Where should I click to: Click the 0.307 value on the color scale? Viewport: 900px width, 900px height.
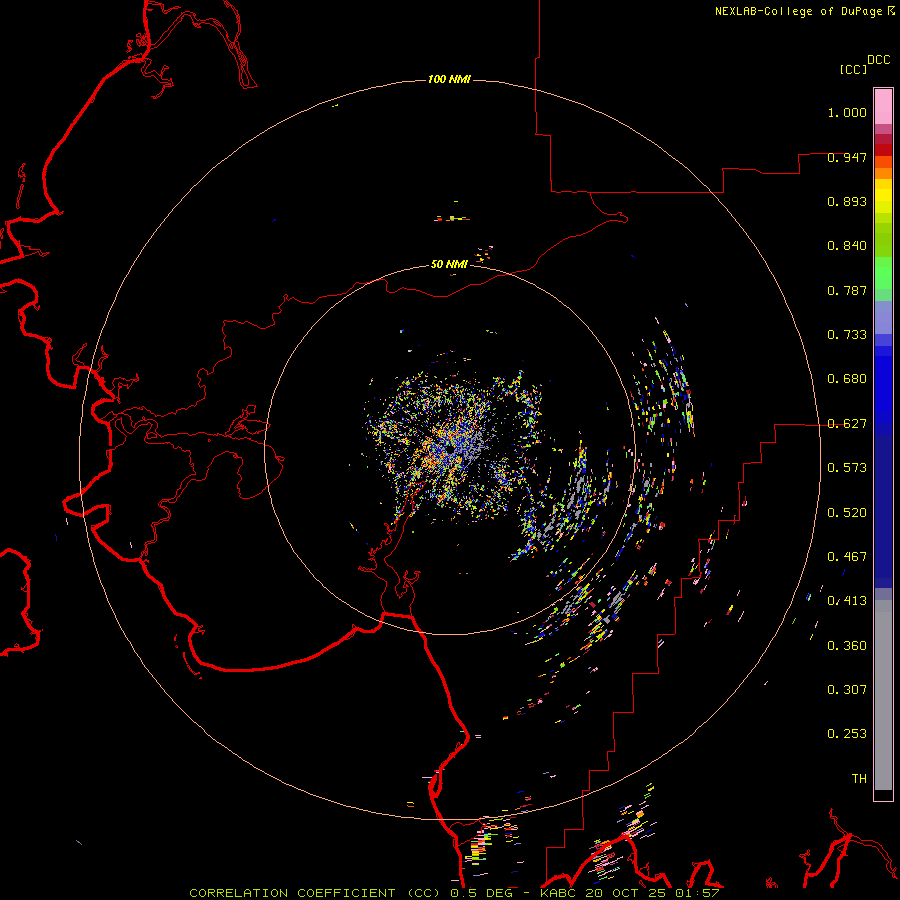[x=847, y=690]
